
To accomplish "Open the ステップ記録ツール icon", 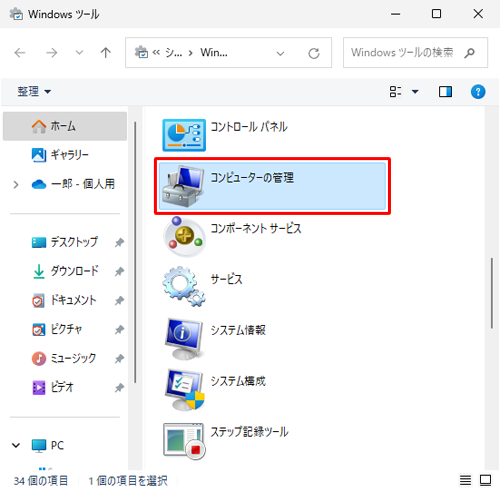I will [184, 441].
